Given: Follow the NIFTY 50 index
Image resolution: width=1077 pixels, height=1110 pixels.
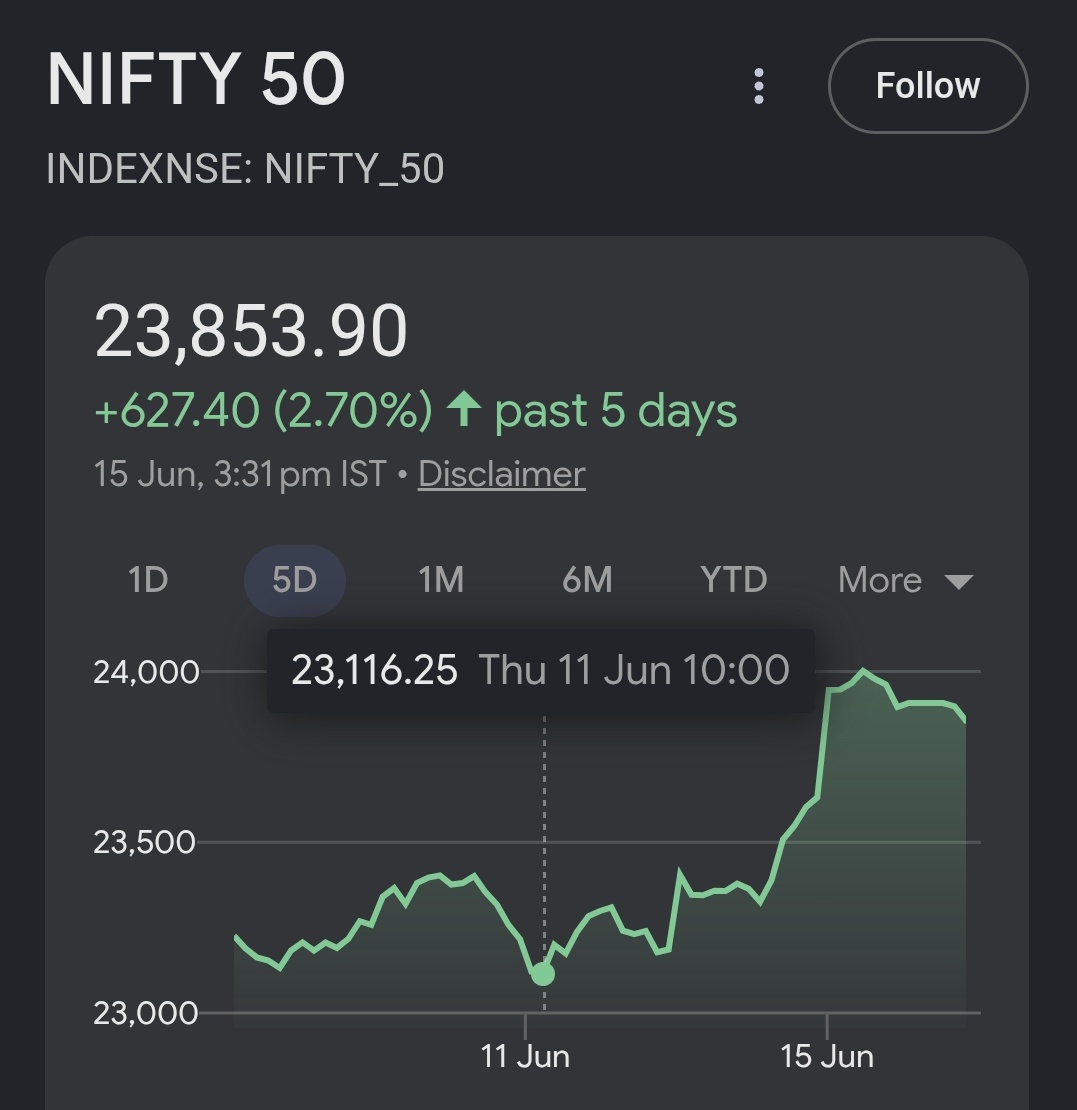Looking at the screenshot, I should pyautogui.click(x=928, y=86).
